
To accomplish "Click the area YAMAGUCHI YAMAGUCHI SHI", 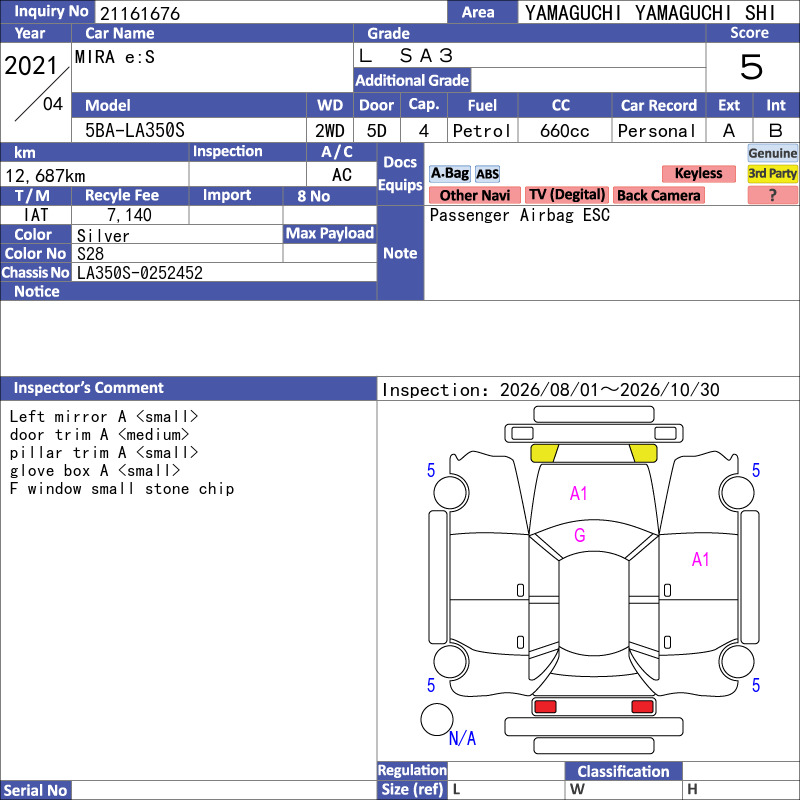I will [650, 13].
